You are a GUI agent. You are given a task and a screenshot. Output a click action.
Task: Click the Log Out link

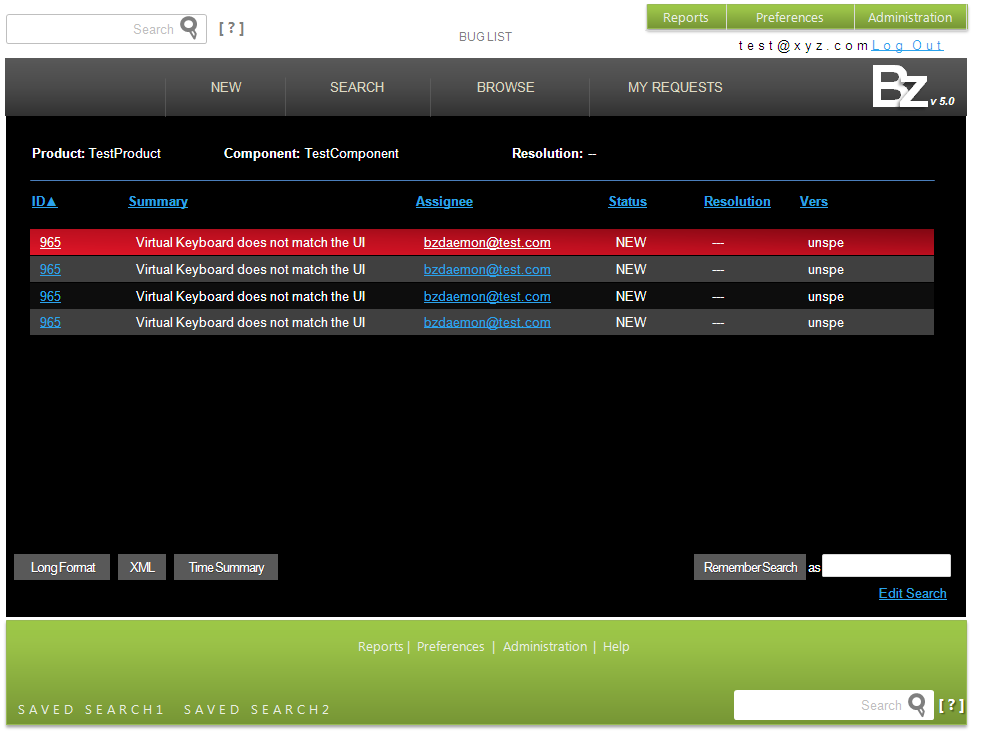(907, 46)
